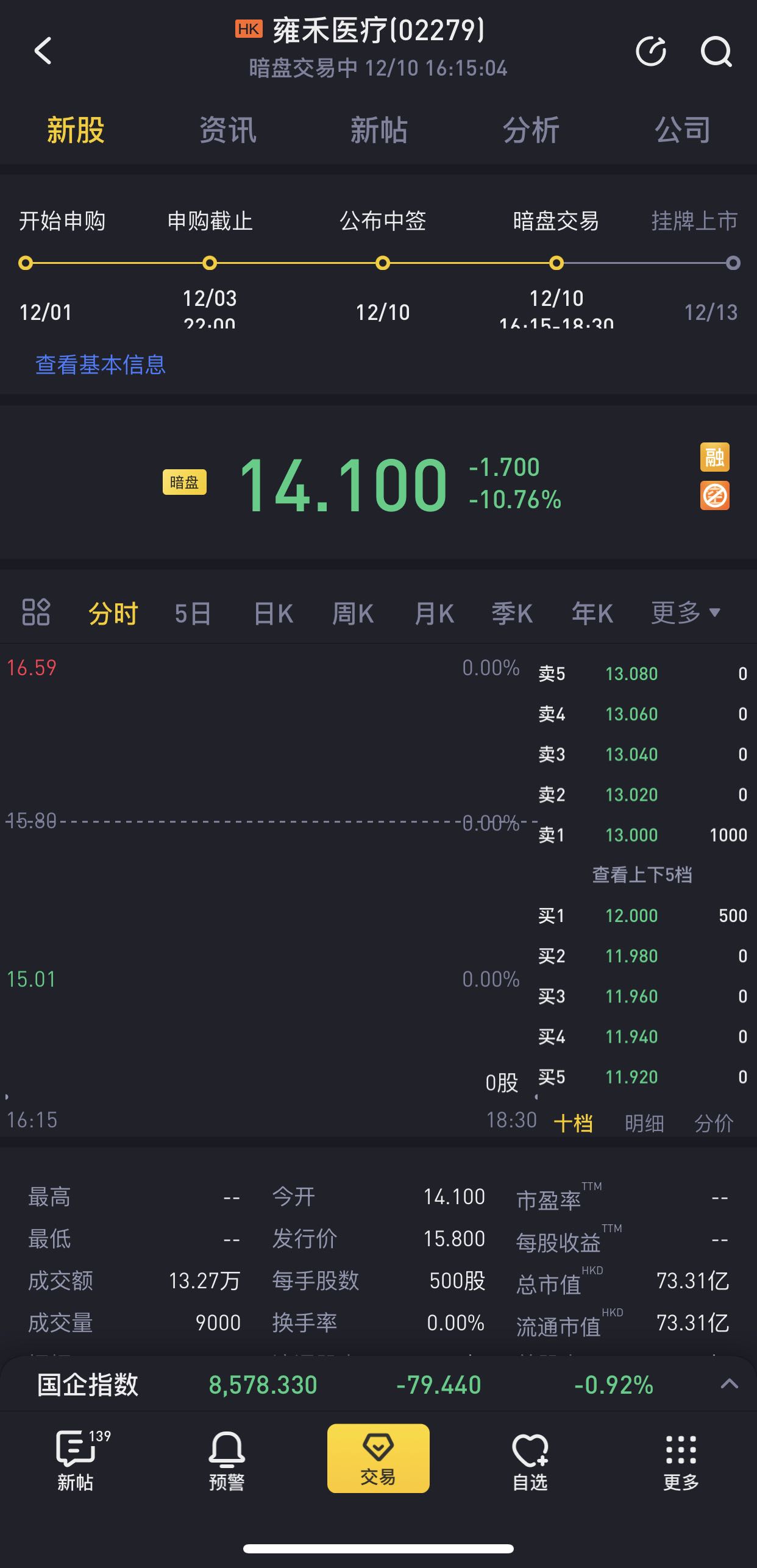Open 查看基本信息 link
Viewport: 757px width, 1568px height.
point(101,364)
